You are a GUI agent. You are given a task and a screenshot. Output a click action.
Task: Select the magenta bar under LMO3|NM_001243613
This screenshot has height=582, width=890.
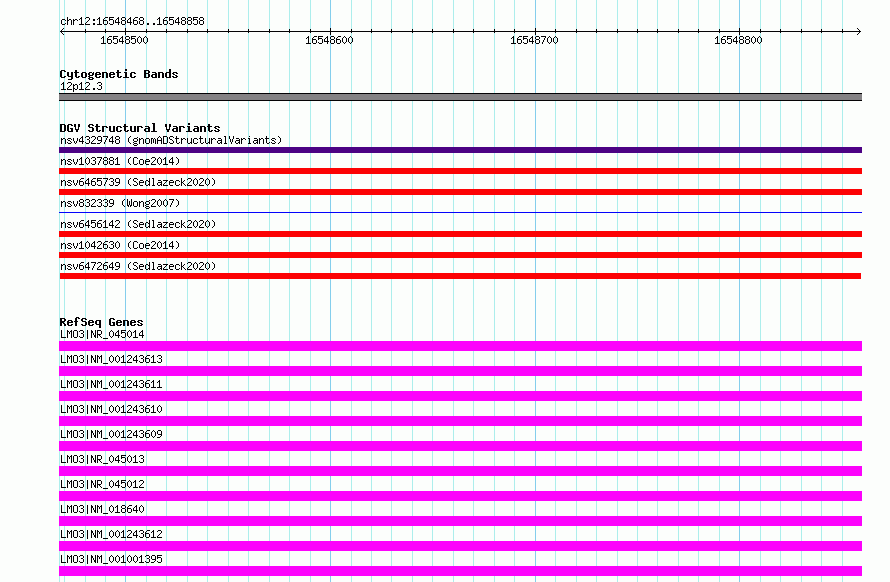tap(460, 371)
